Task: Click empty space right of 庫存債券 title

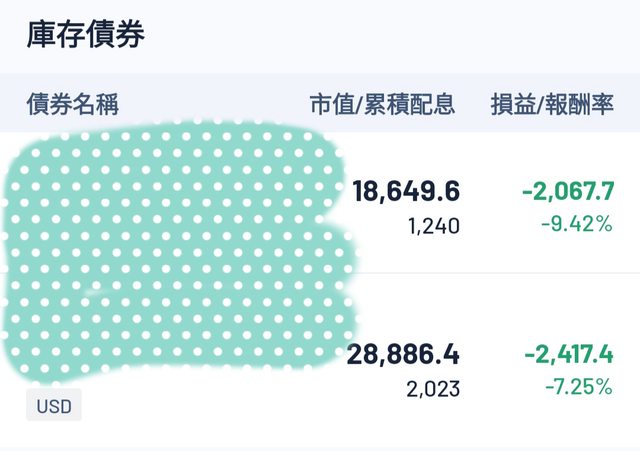Action: (x=400, y=36)
